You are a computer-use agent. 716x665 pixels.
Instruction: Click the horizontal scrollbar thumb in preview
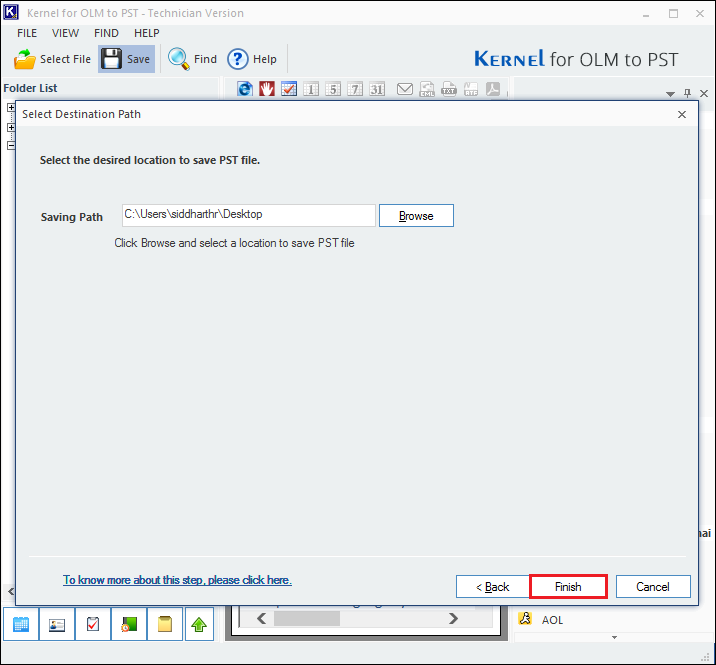(x=307, y=618)
